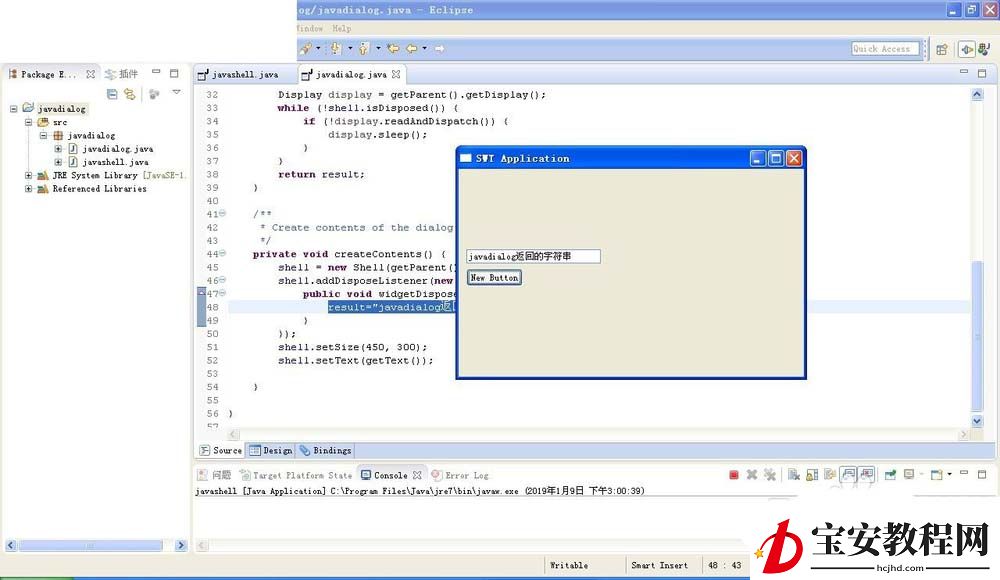Select javashell.java in Package Explorer
Screen dimensions: 1000x580
[115, 162]
